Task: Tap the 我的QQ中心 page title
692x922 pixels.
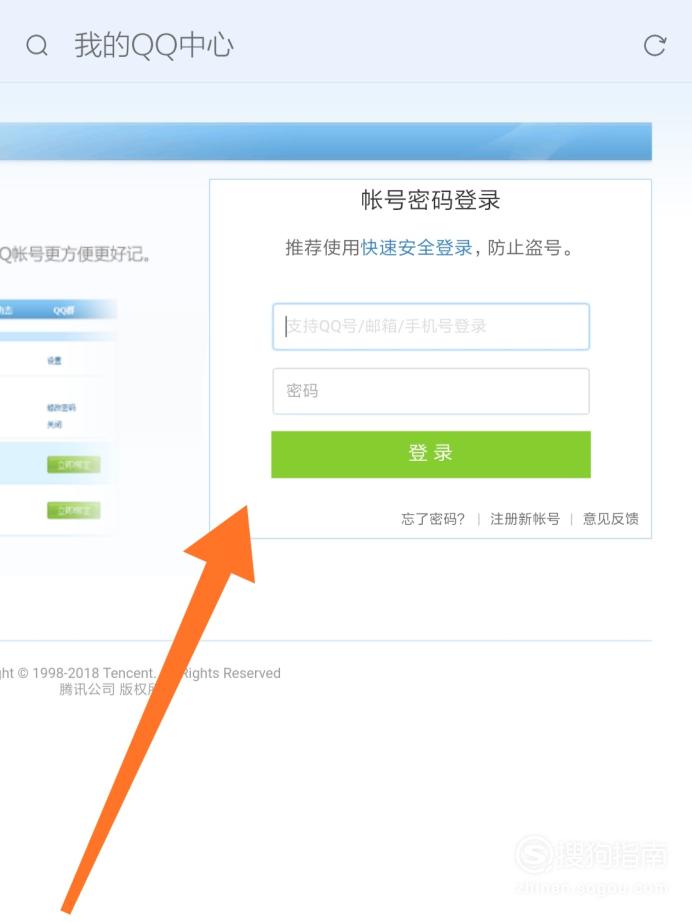Action: pos(154,45)
